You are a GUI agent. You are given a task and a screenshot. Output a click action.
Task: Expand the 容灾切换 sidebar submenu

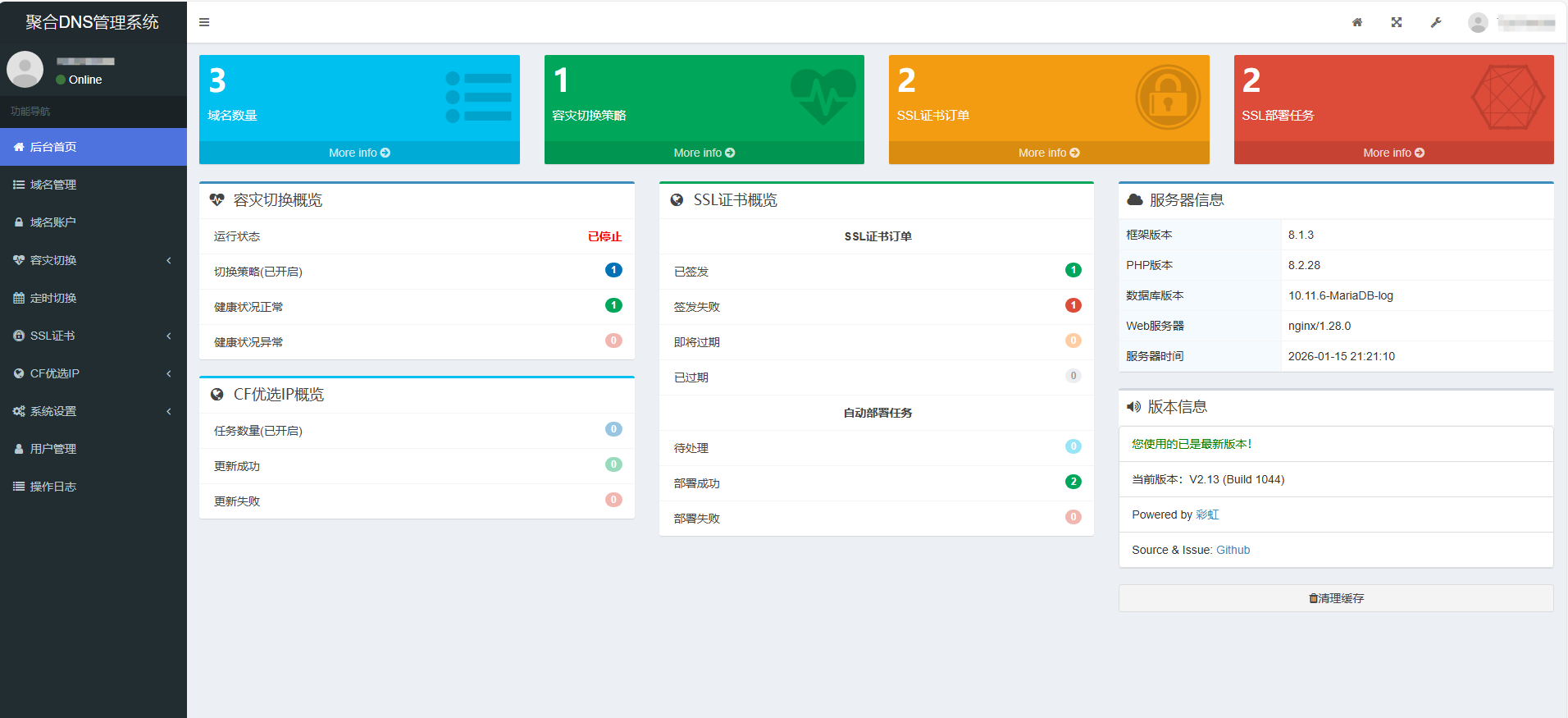pos(93,260)
